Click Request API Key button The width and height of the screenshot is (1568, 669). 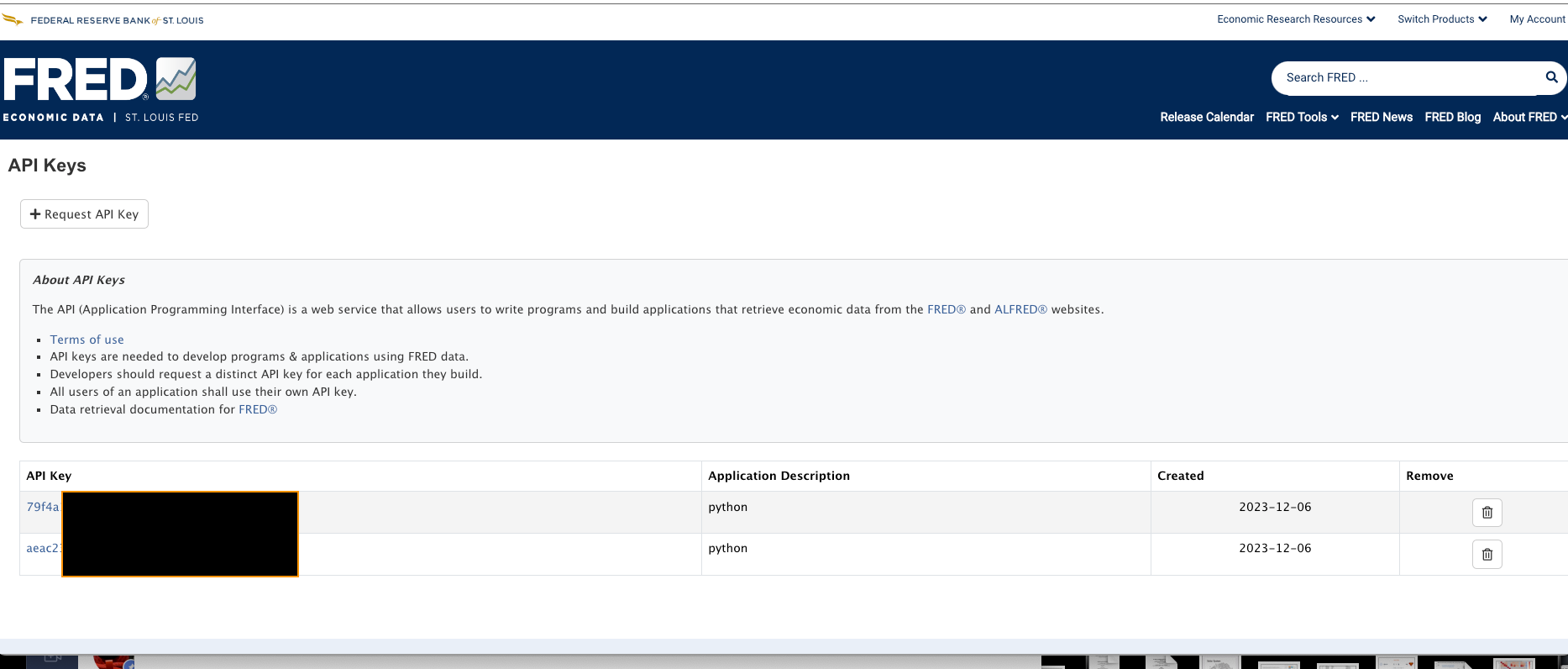click(84, 214)
